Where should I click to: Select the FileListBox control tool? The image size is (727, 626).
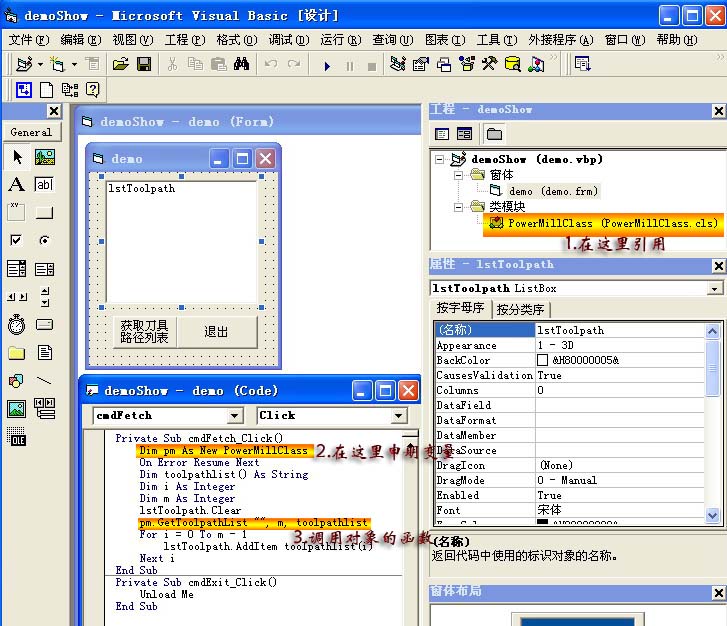click(x=45, y=353)
